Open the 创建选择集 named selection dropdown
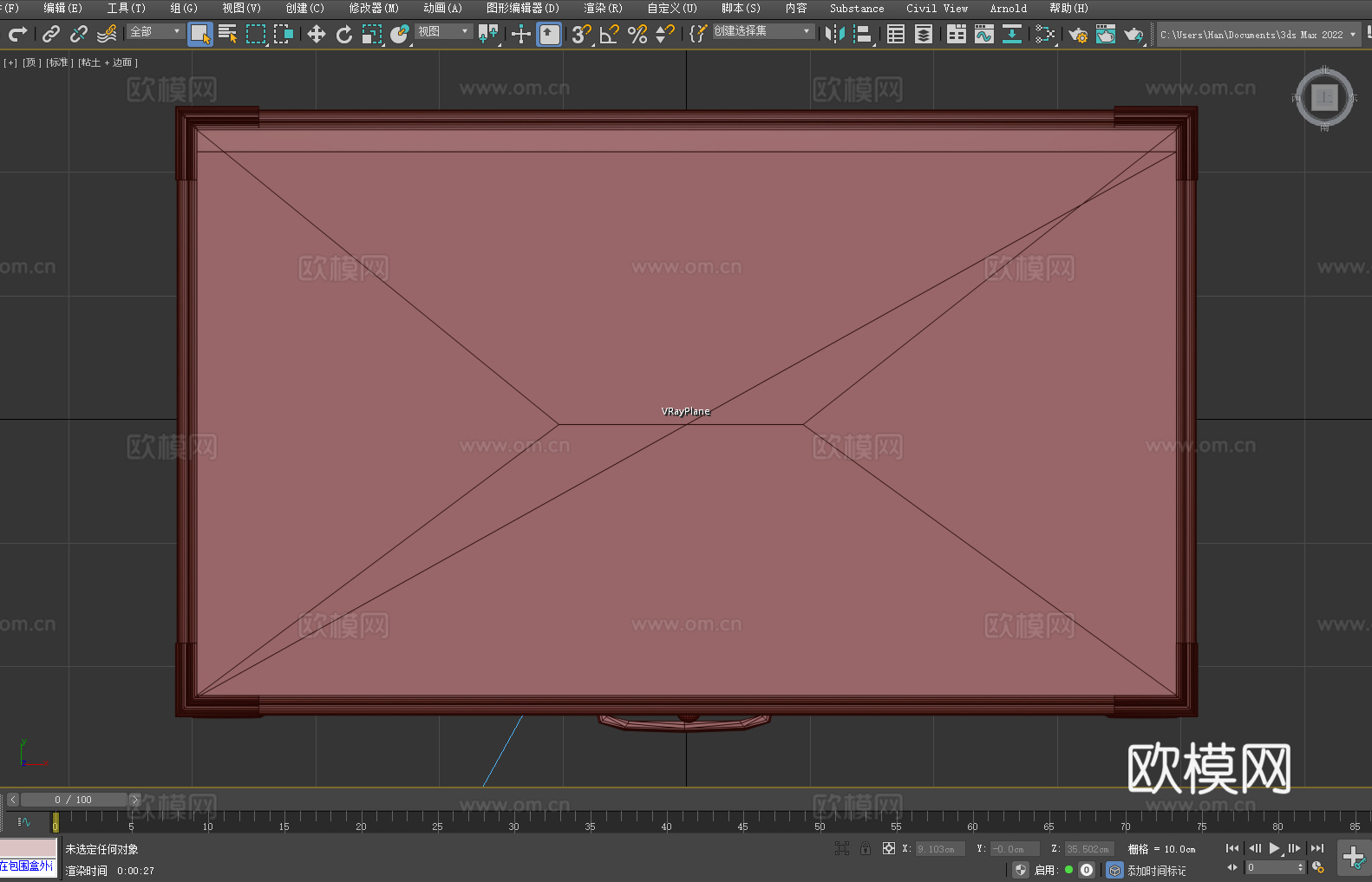This screenshot has height=882, width=1372. [763, 31]
